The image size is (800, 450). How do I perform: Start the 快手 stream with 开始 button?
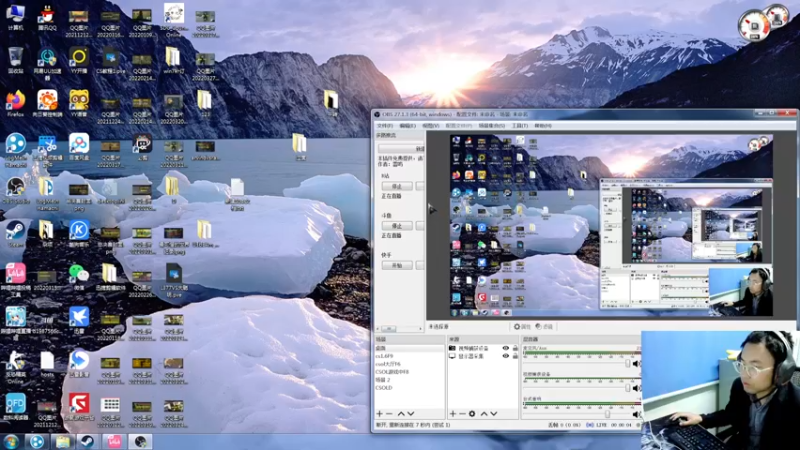point(397,265)
